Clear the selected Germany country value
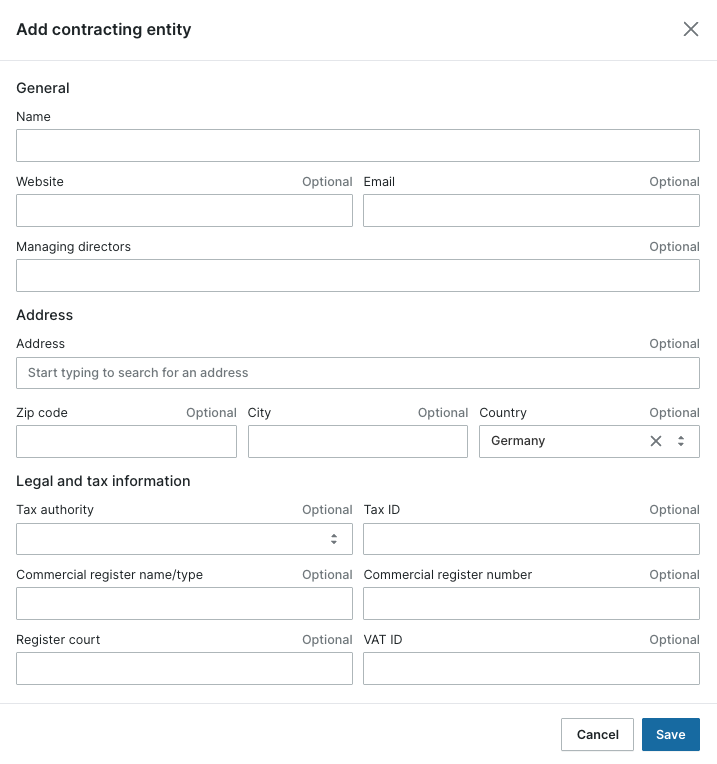This screenshot has height=764, width=717. 656,441
